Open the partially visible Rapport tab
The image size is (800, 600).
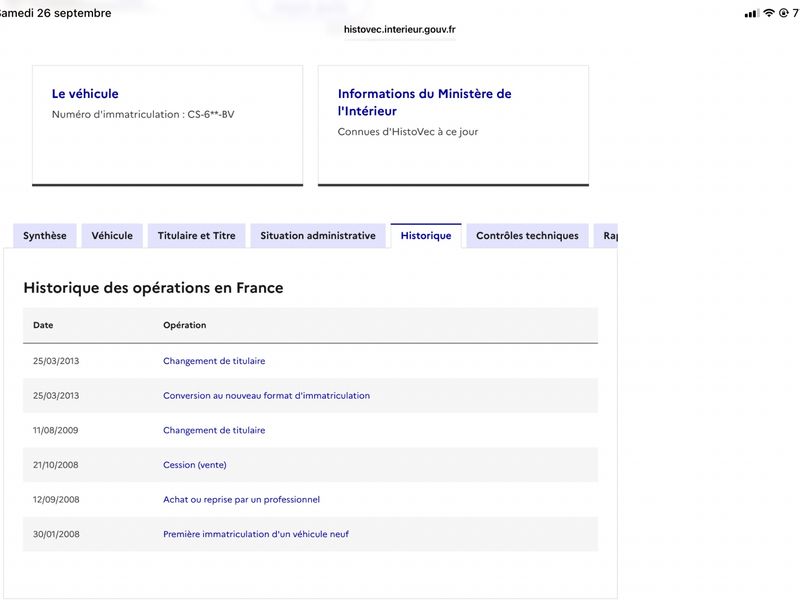coord(606,236)
